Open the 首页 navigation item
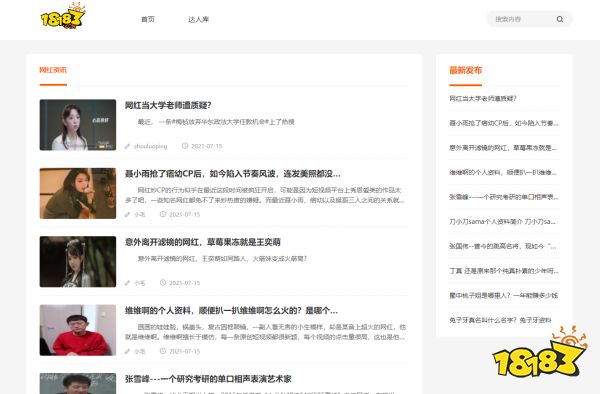This screenshot has height=394, width=600. point(148,19)
